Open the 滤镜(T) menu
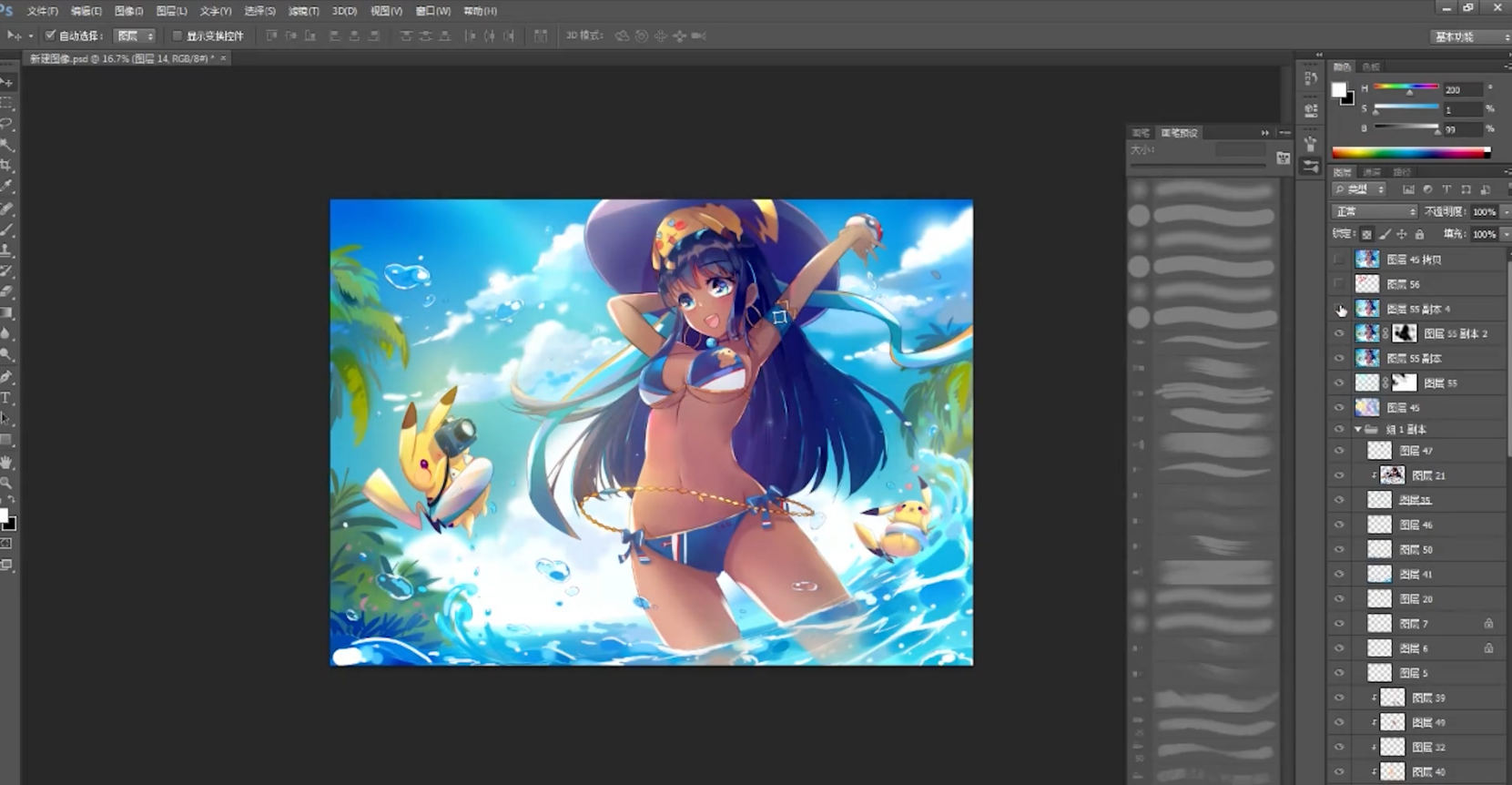 click(x=304, y=11)
